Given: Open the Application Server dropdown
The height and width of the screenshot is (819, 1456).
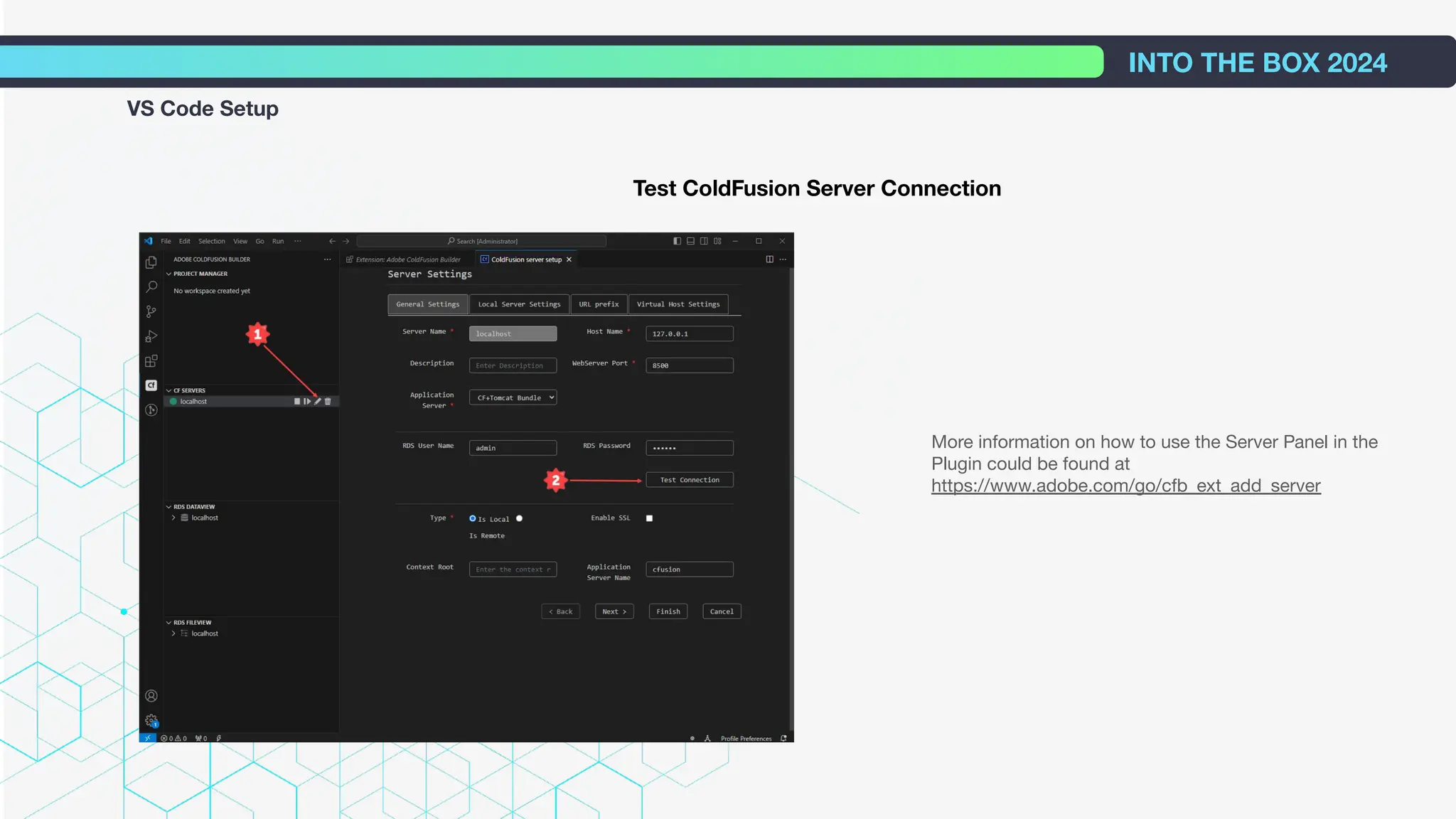Looking at the screenshot, I should [x=513, y=397].
